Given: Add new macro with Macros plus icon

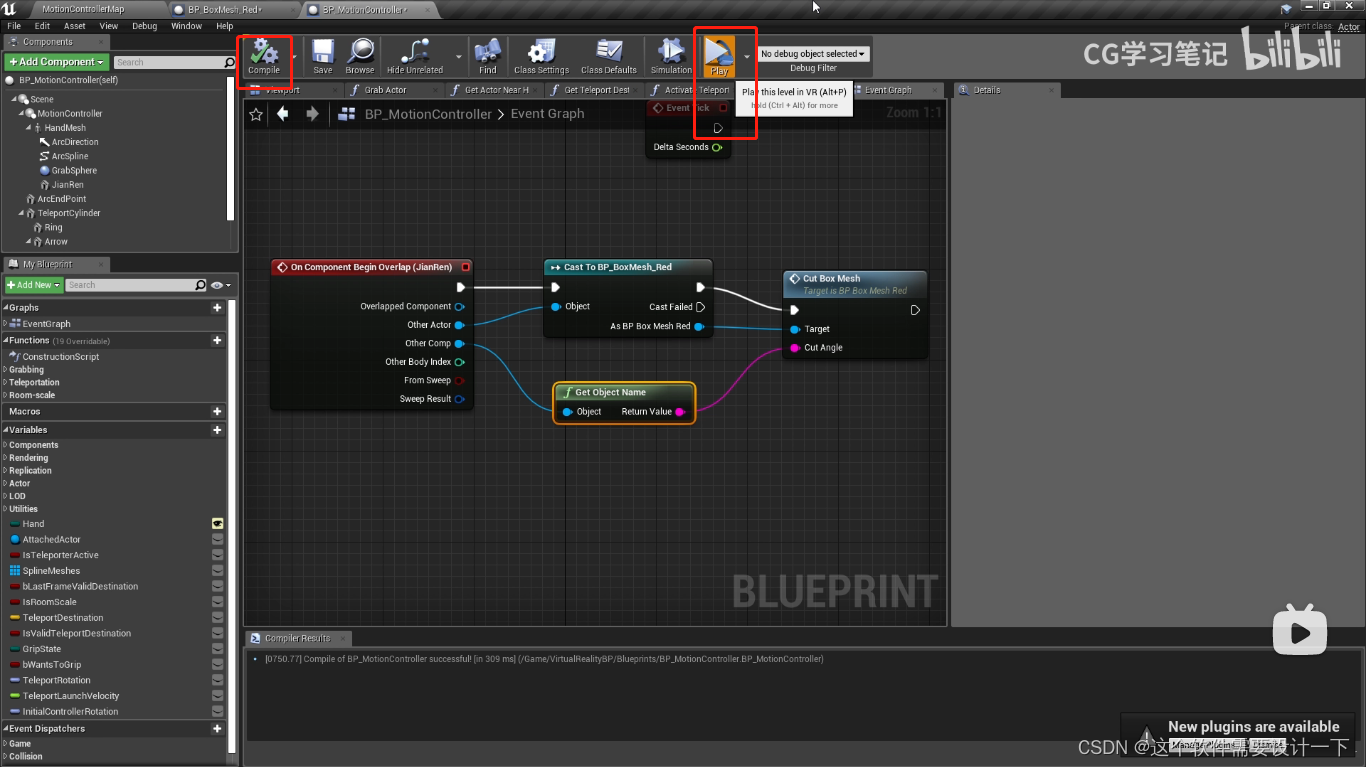Looking at the screenshot, I should pyautogui.click(x=217, y=411).
